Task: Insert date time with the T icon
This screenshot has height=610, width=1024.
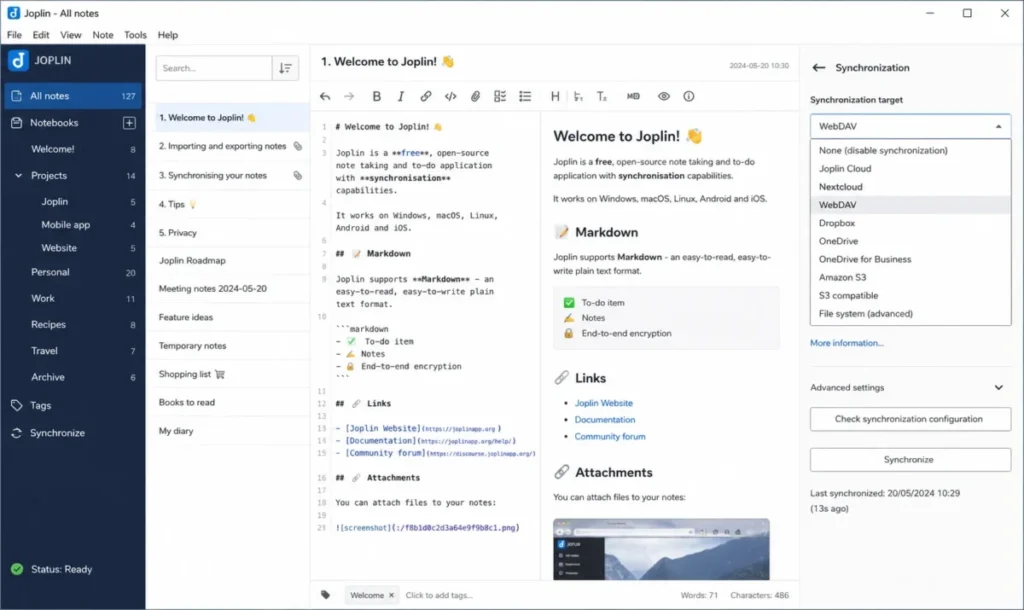Action: coord(601,96)
